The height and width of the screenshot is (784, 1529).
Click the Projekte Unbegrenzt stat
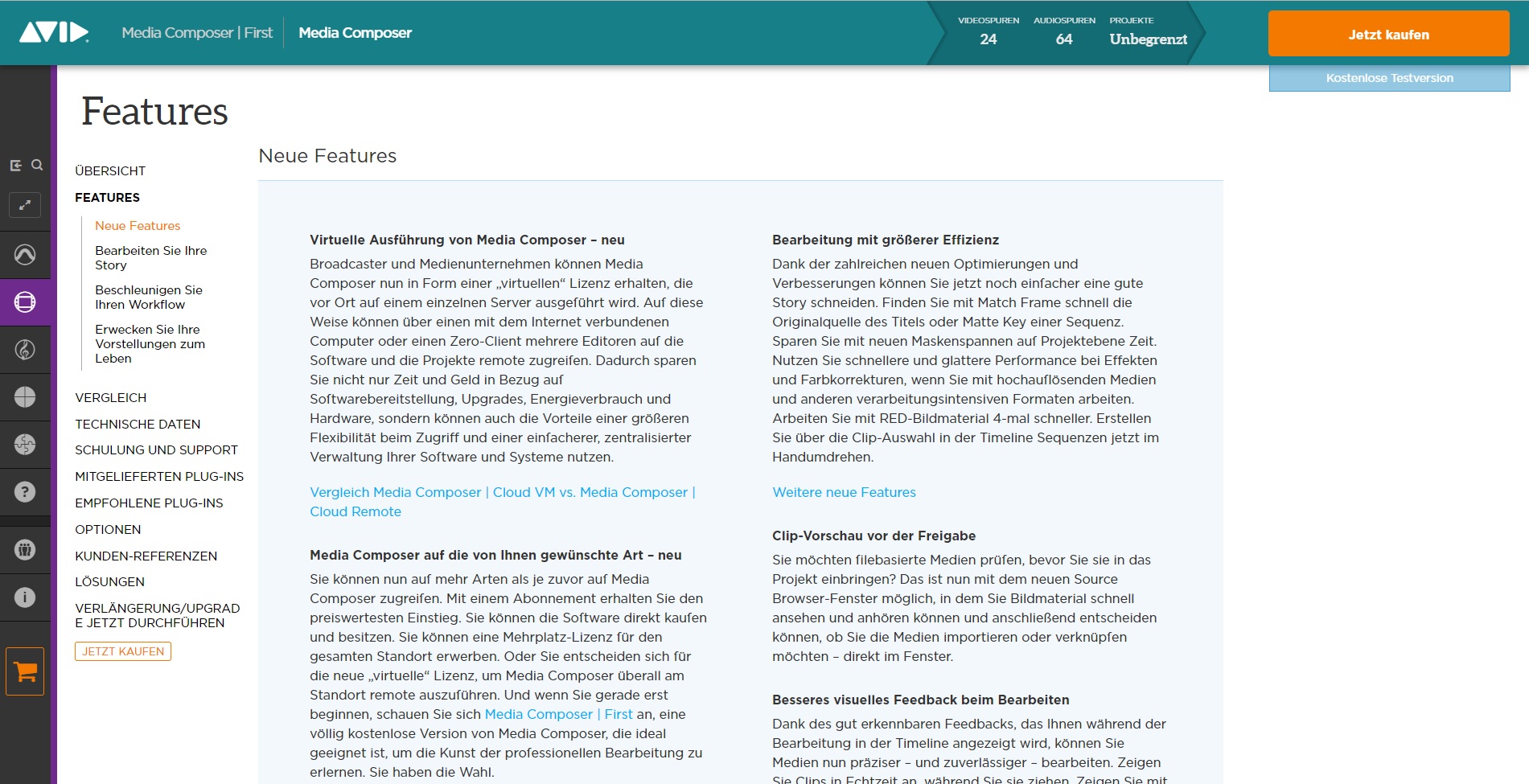(1148, 31)
